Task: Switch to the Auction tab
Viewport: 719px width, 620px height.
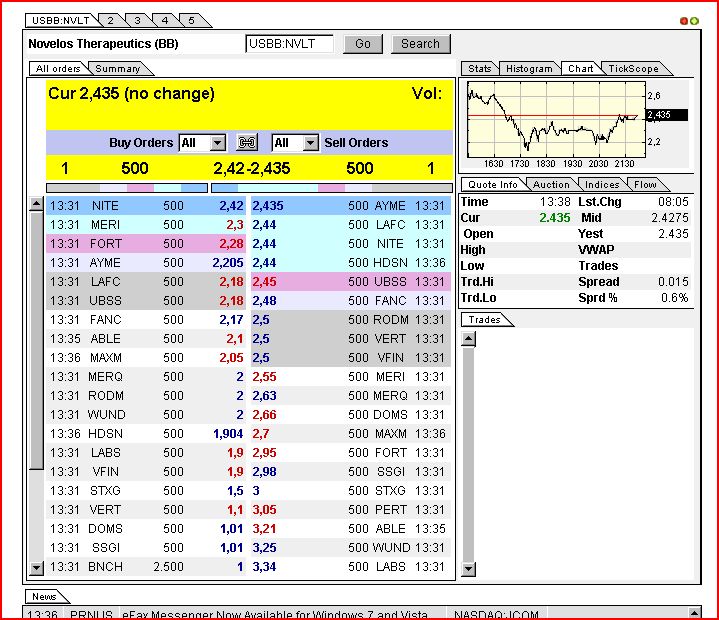Action: point(551,184)
